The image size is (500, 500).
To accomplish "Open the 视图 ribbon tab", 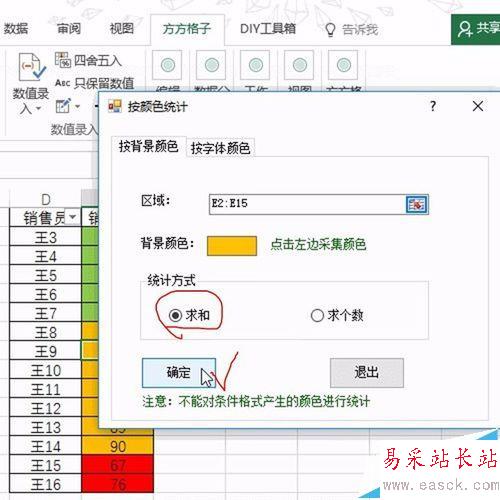I will tap(122, 29).
